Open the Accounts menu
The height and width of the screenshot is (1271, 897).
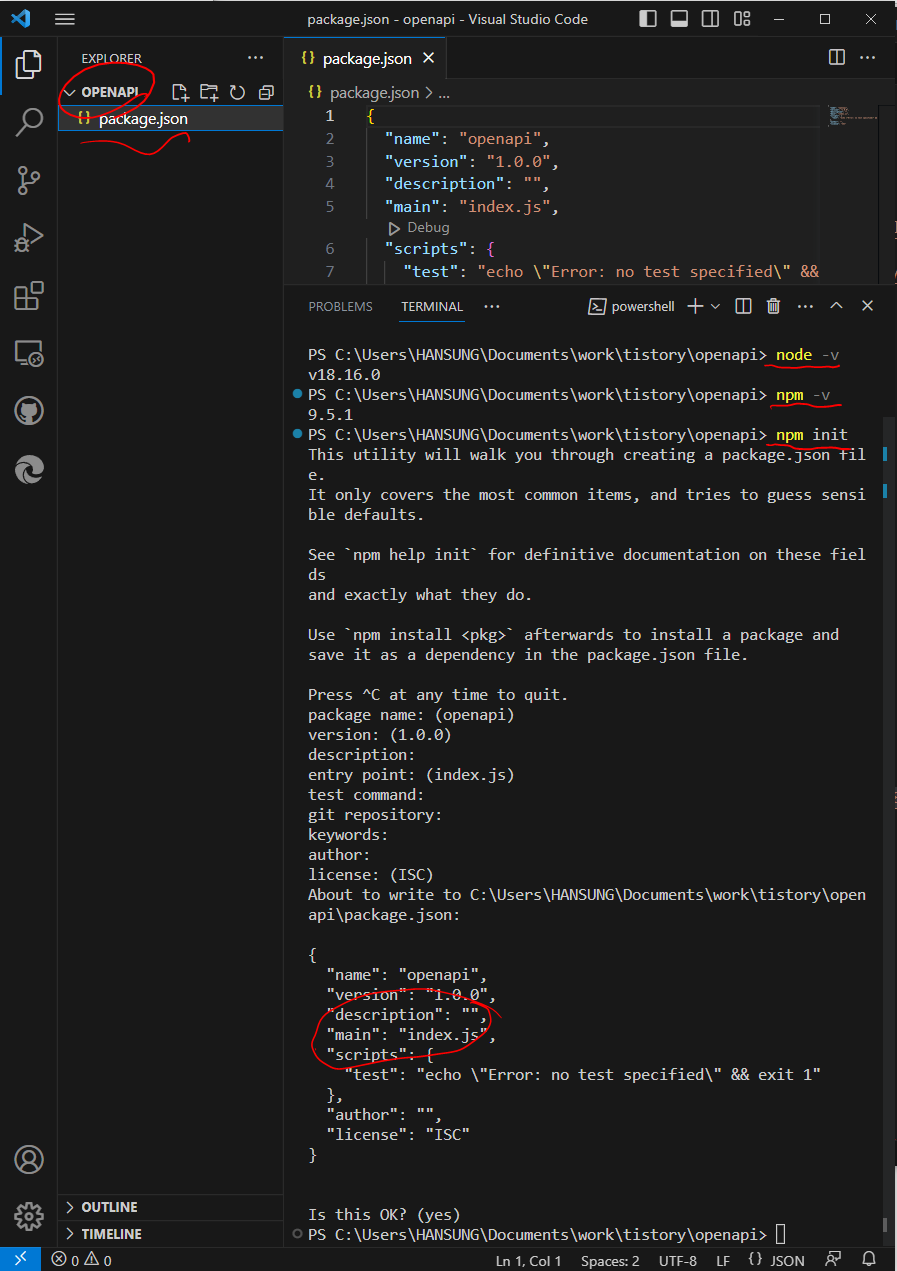[29, 1160]
